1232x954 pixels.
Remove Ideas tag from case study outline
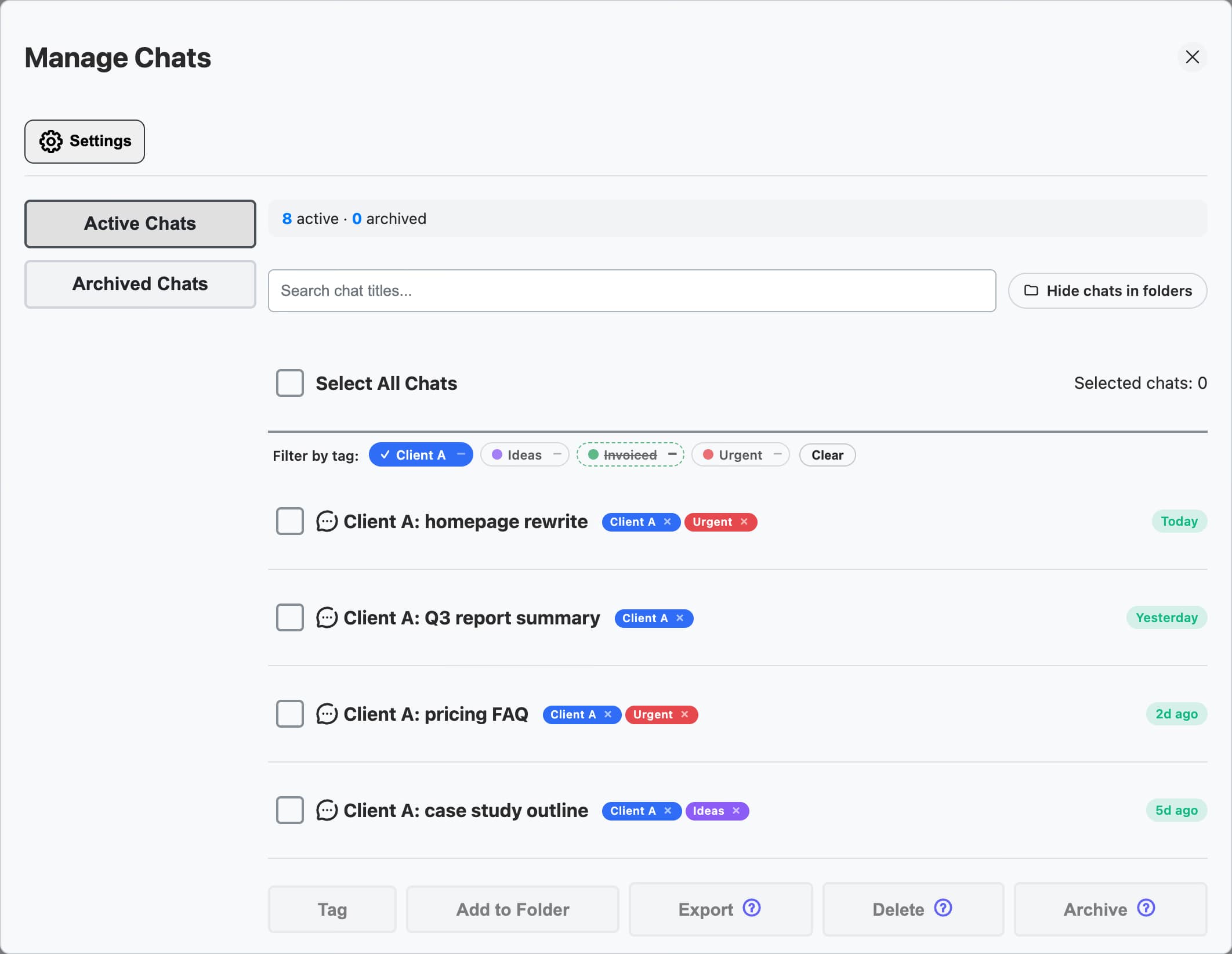tap(736, 811)
